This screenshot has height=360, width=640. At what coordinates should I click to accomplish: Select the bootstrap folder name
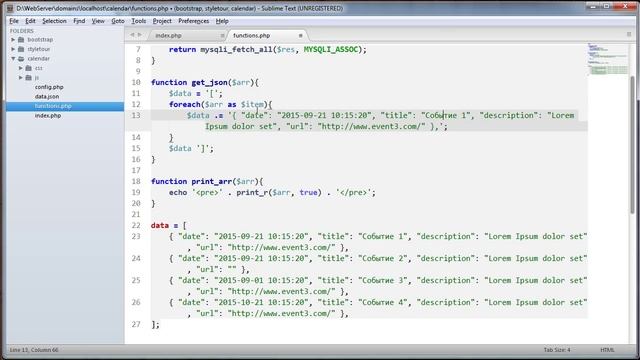click(40, 40)
